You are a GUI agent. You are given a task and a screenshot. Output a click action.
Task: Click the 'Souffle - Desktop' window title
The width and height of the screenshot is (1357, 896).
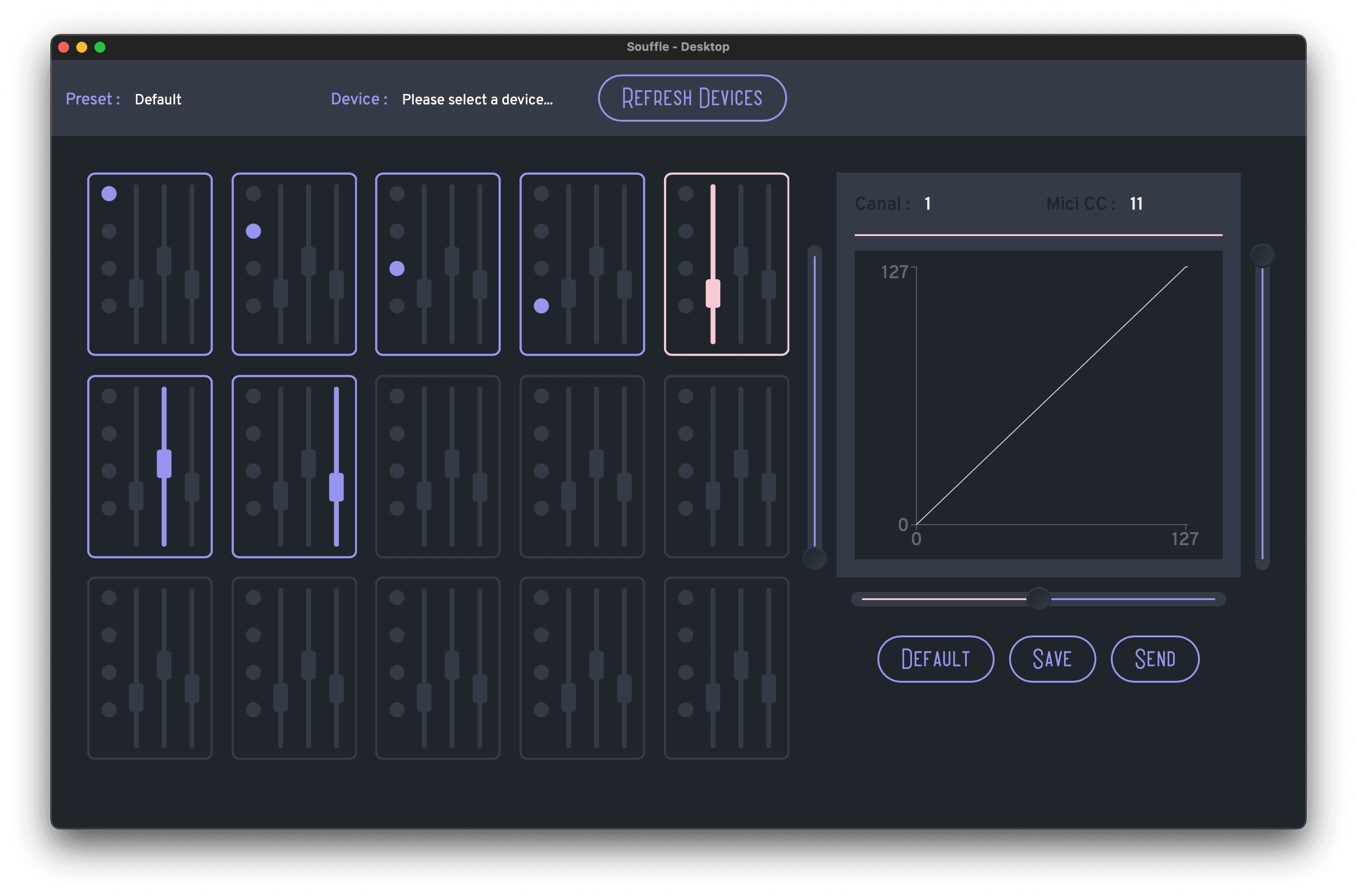[678, 47]
